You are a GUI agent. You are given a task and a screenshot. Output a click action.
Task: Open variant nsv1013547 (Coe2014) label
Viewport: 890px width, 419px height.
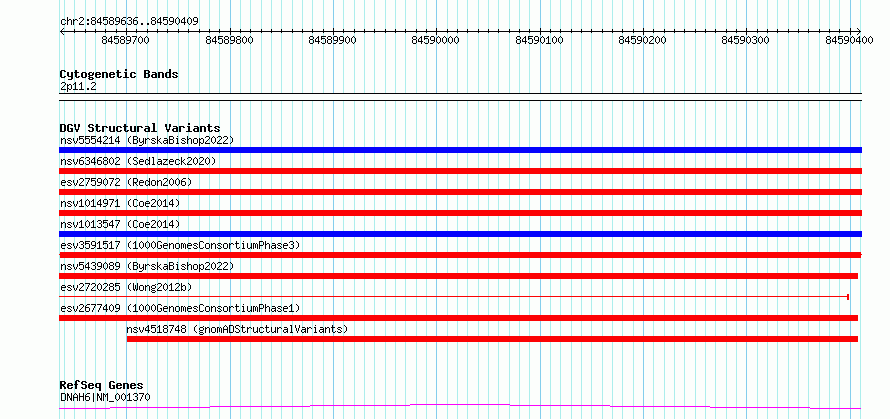[x=120, y=224]
